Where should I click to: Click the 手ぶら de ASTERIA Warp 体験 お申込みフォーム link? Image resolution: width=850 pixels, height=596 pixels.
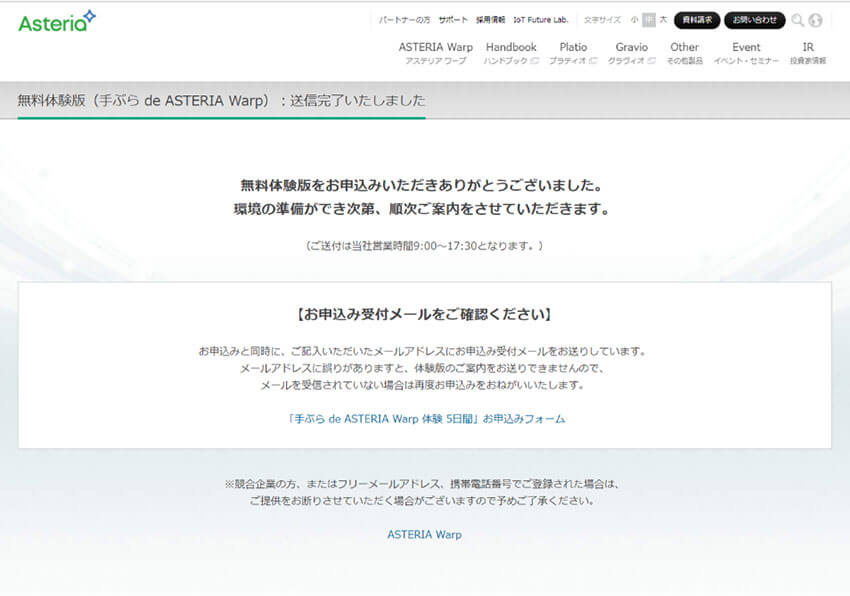[426, 419]
